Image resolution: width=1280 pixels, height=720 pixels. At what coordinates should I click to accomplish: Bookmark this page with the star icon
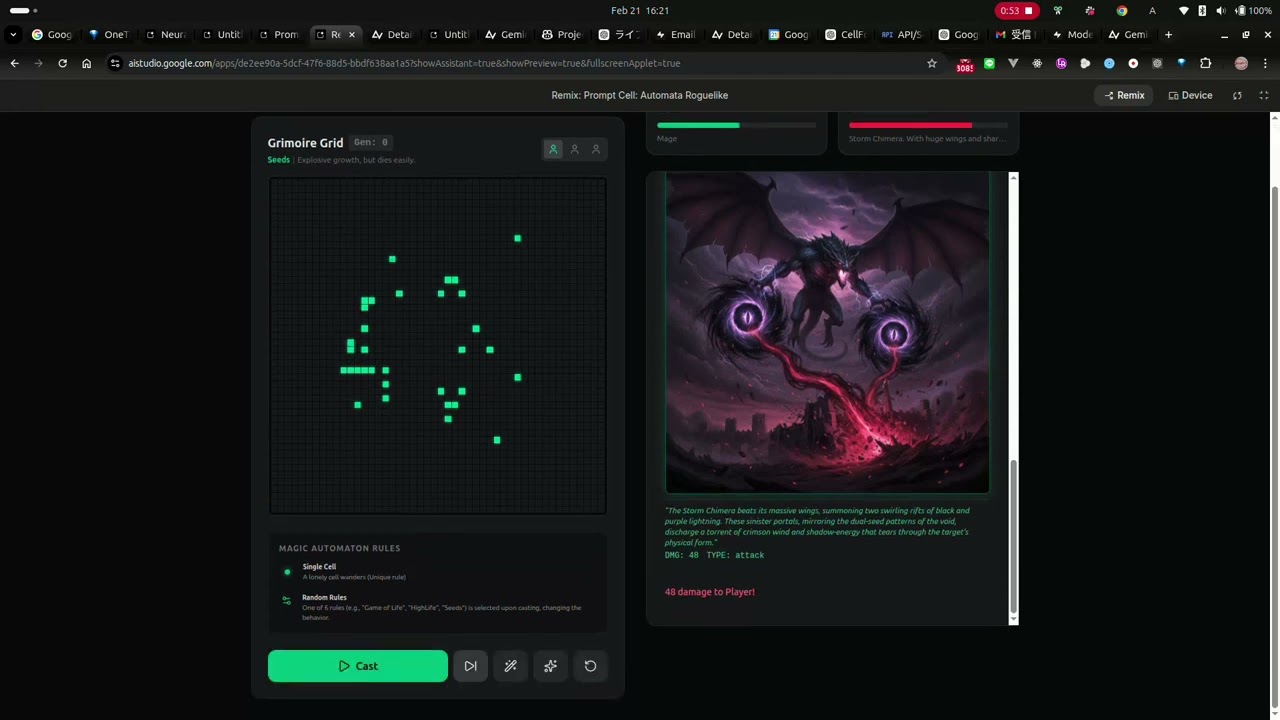932,63
